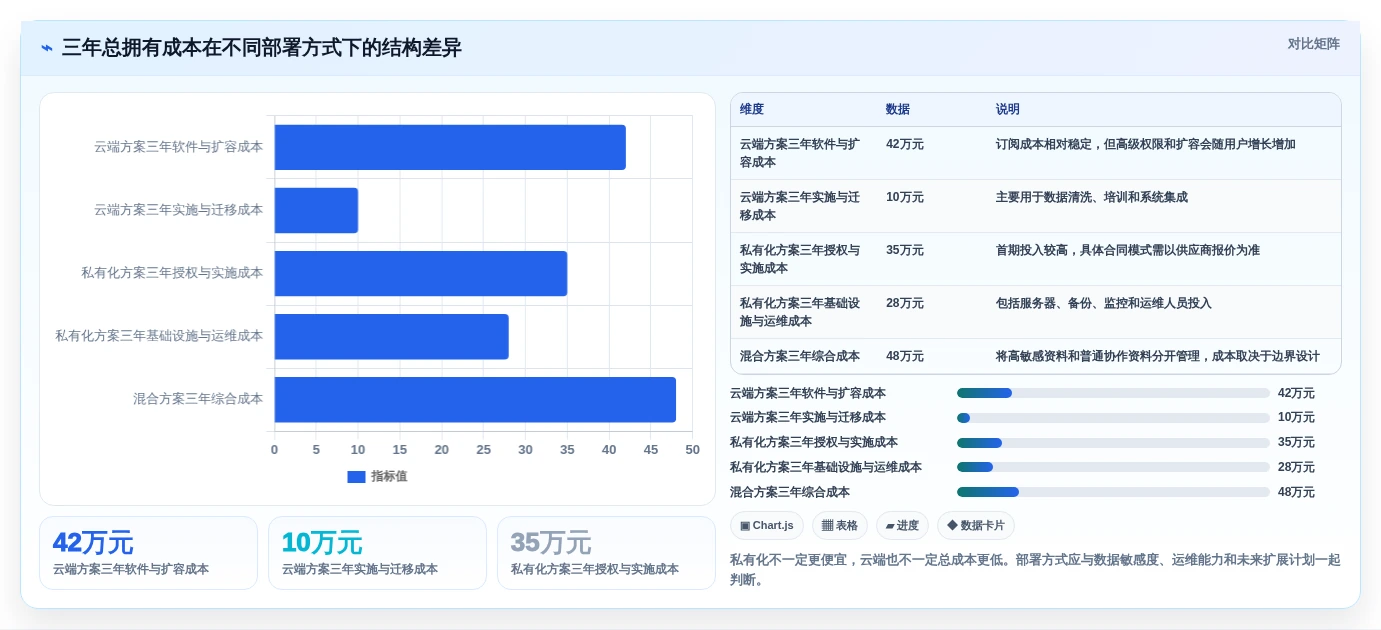Screen dimensions: 1381x630
Task: Click the 10万元 progress bar
Action: tap(1113, 418)
